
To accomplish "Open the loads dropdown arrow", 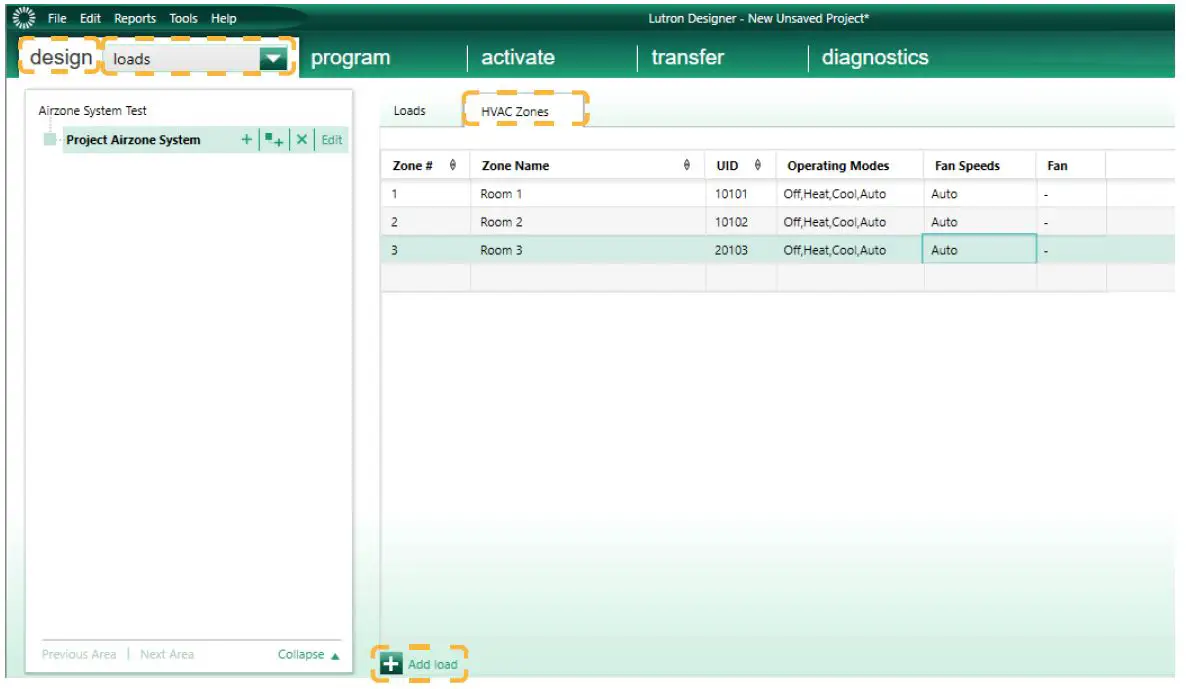I will coord(272,58).
